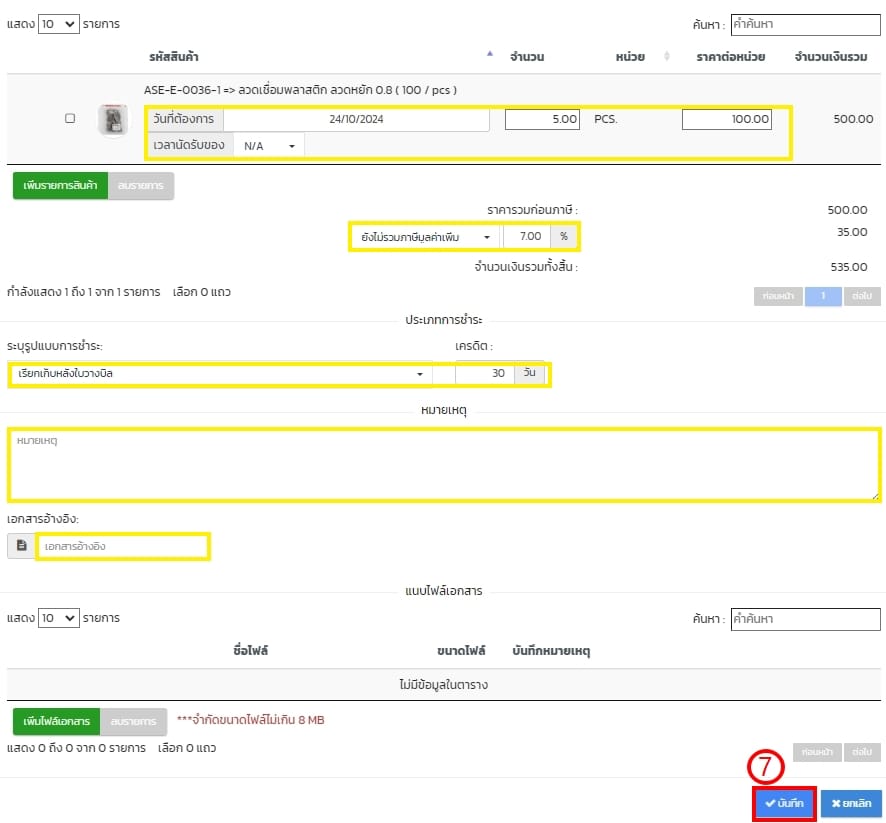Click the top search คำค้นหา field
The image size is (886, 823).
pos(805,25)
